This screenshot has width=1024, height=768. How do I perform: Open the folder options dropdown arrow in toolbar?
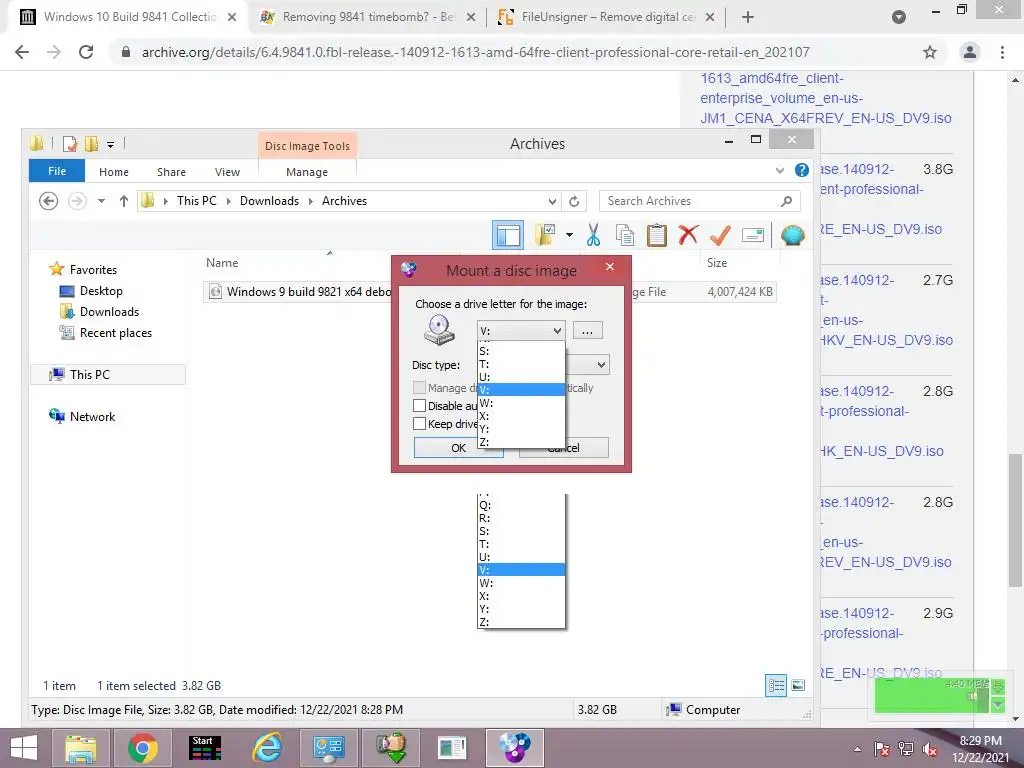click(569, 235)
